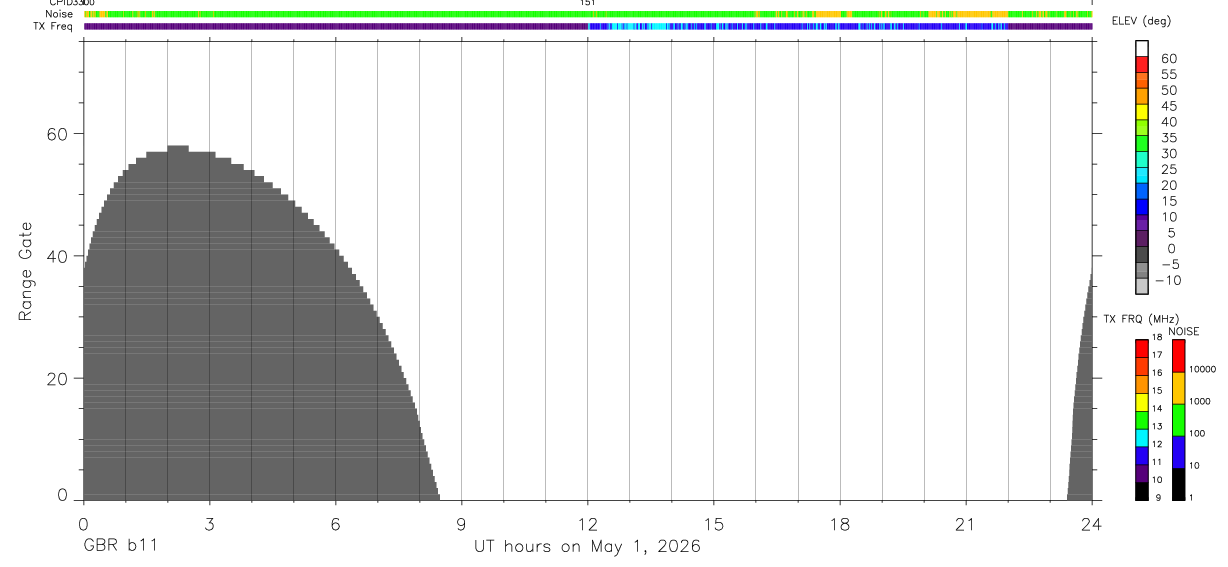Click 'UT hours on May 1, 2026' label

(587, 547)
